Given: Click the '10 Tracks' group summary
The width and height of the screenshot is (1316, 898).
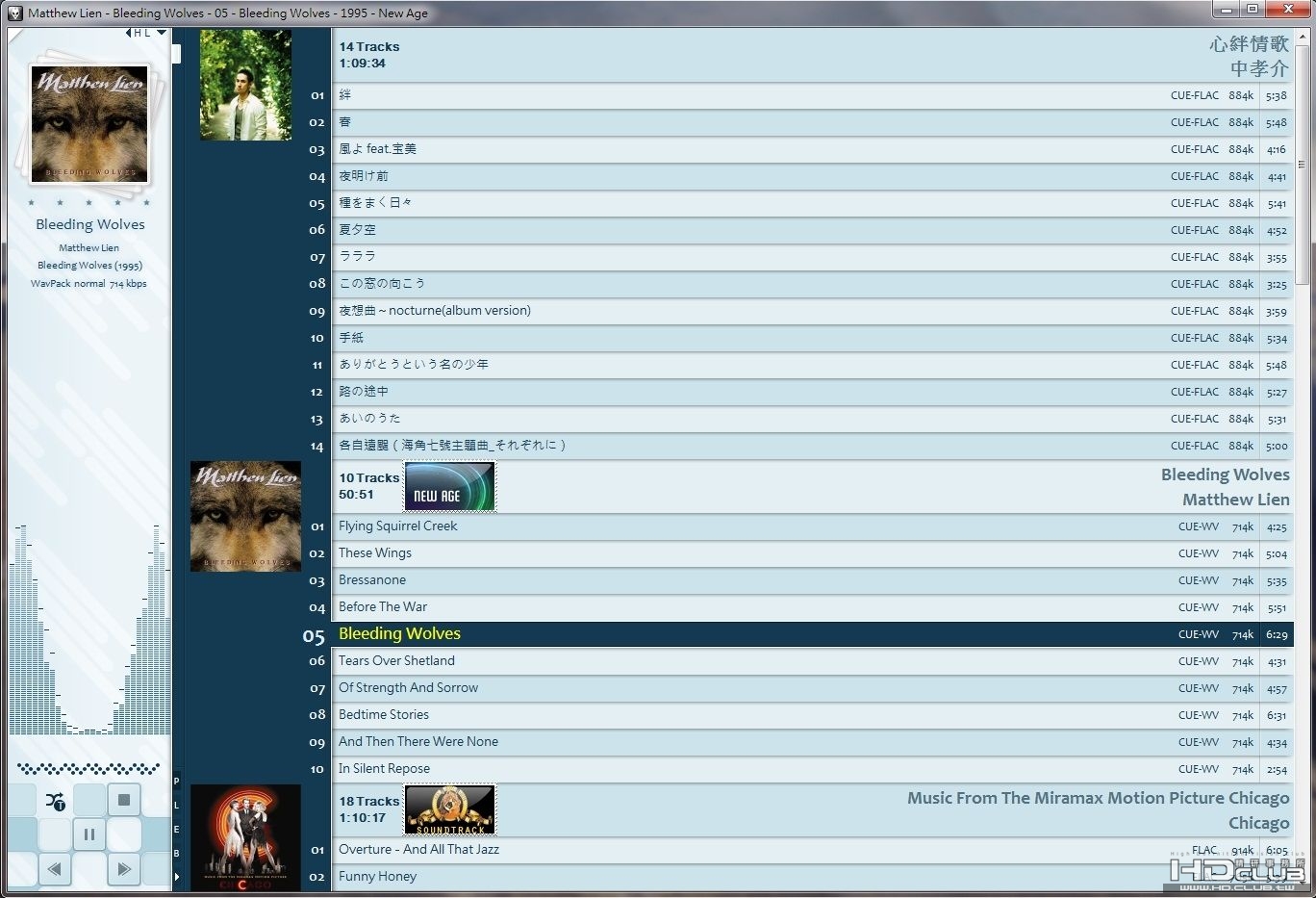Looking at the screenshot, I should [368, 477].
